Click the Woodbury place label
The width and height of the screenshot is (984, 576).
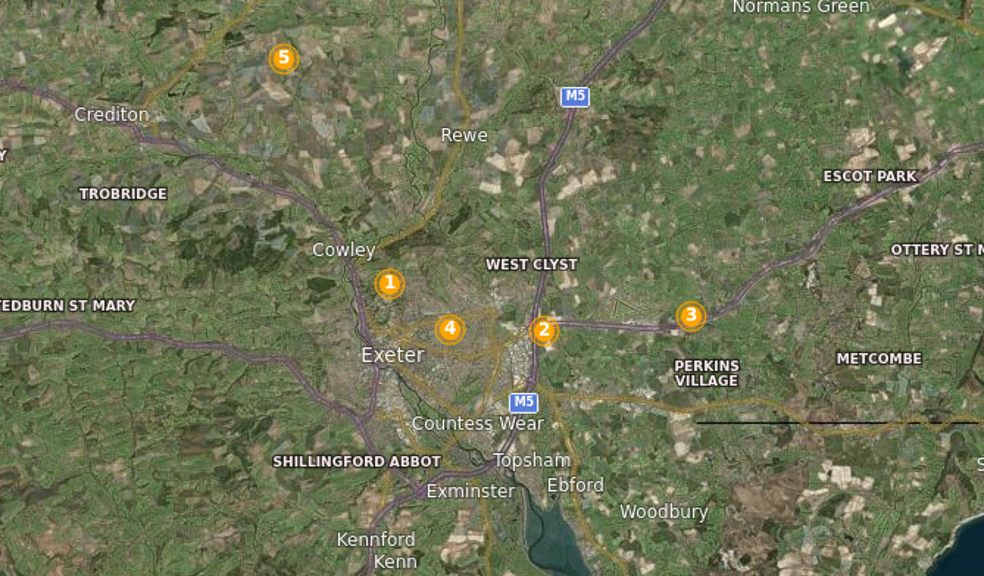tap(664, 512)
